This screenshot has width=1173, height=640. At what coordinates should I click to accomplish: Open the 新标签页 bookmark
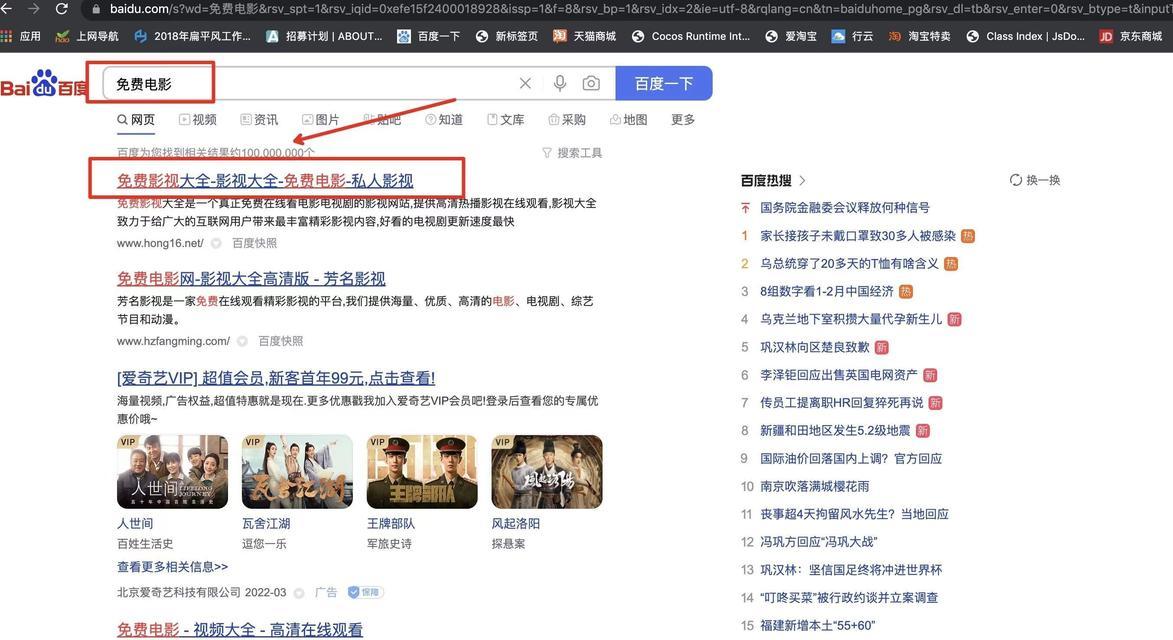pyautogui.click(x=506, y=36)
